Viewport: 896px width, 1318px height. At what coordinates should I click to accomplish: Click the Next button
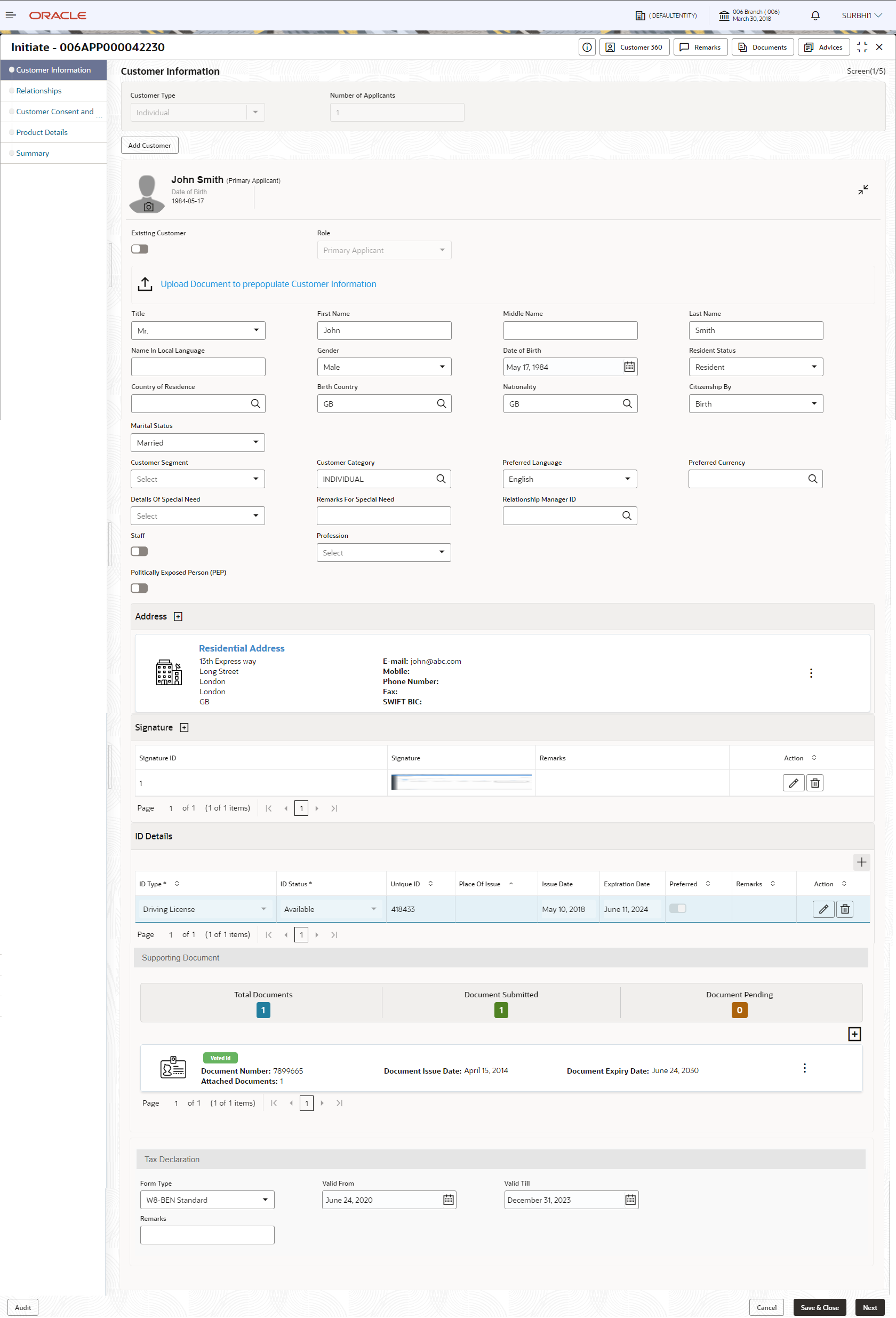click(869, 1307)
